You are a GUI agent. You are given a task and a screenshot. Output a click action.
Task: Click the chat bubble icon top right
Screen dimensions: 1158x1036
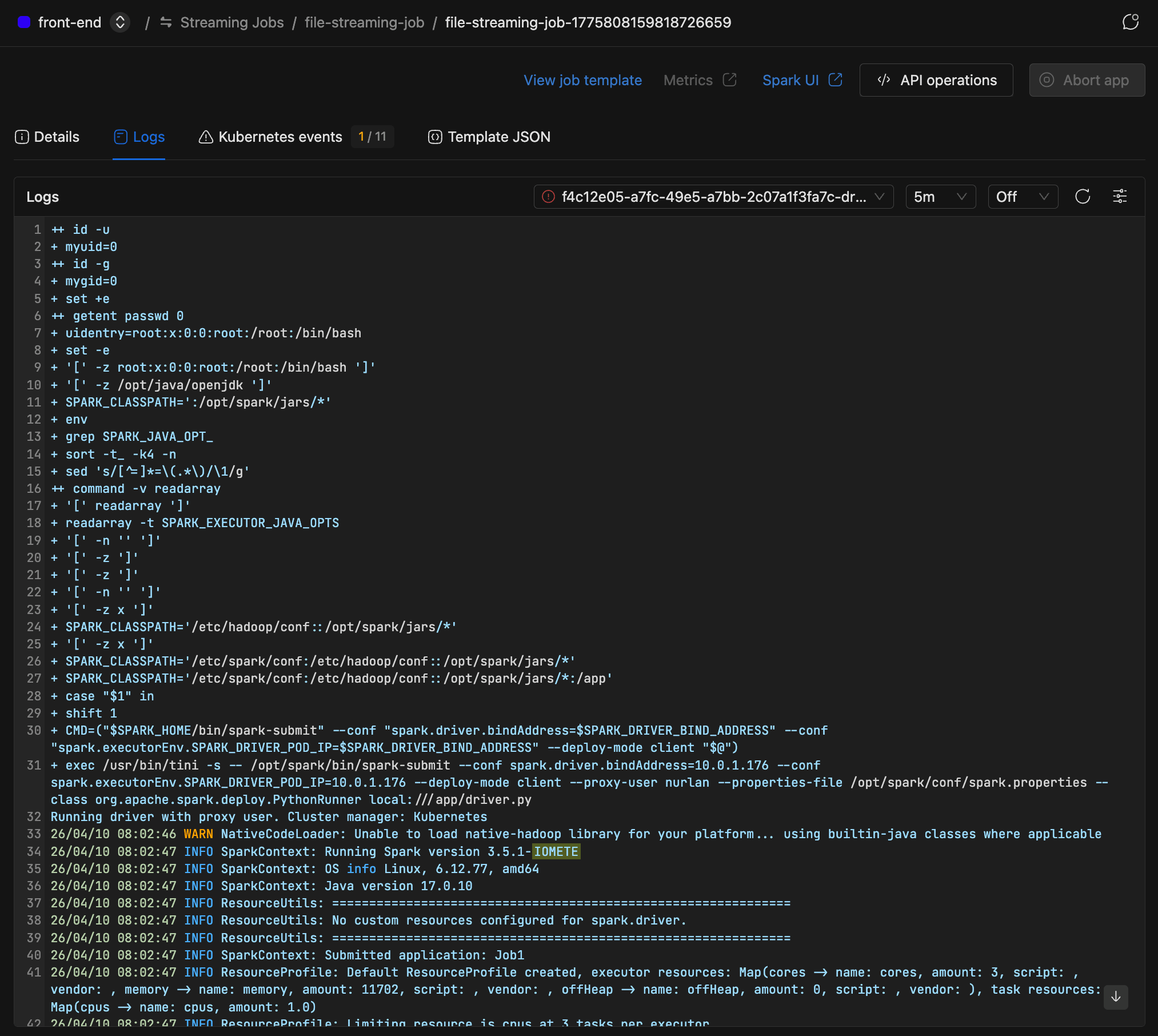click(x=1130, y=22)
